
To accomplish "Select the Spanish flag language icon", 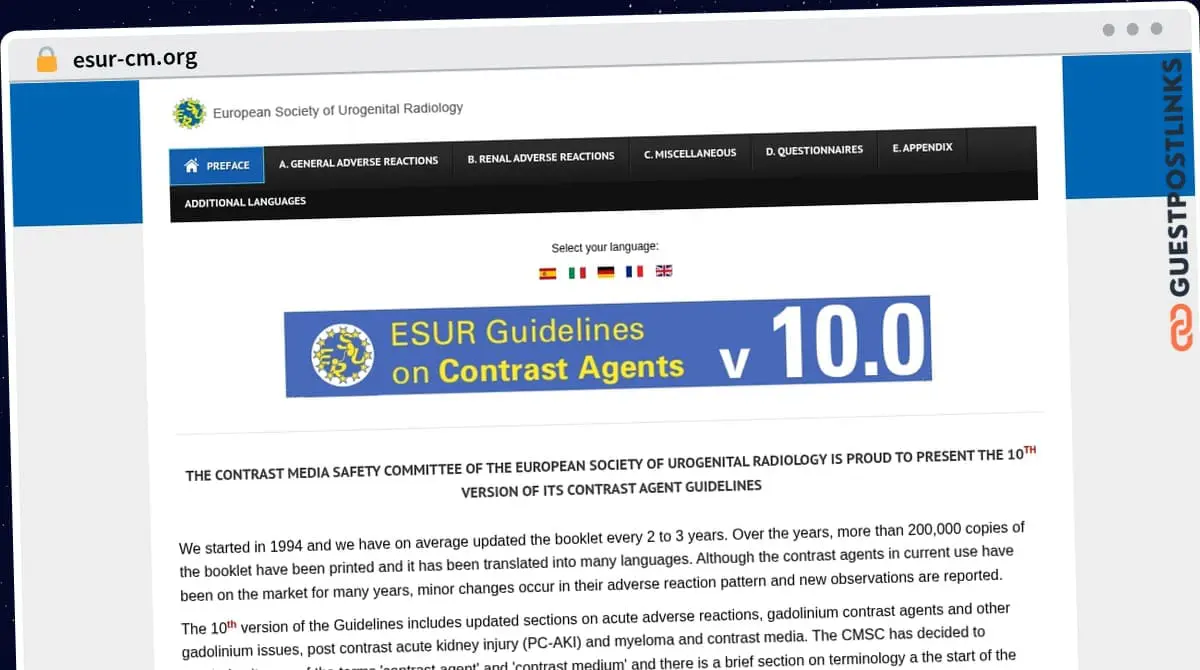I will click(547, 273).
